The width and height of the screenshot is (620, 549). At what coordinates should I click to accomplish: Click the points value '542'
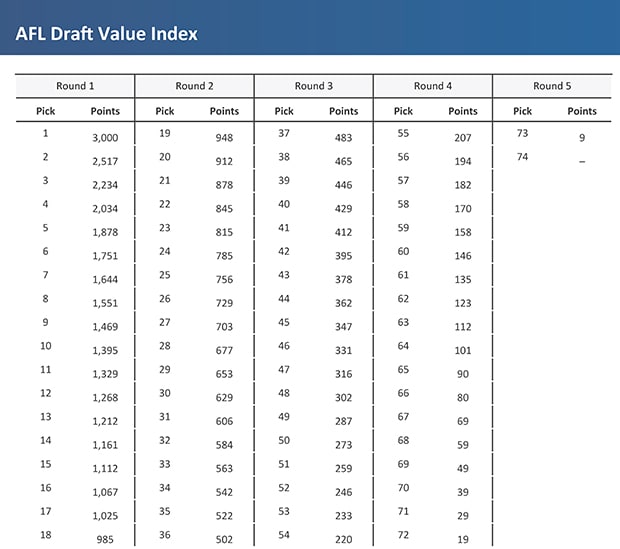(x=224, y=492)
